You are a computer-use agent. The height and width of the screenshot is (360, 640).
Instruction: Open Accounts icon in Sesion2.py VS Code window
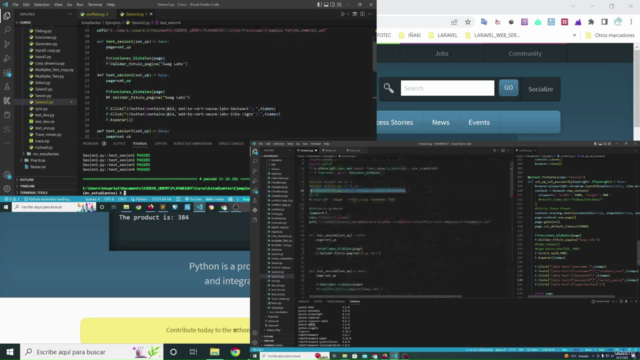pyautogui.click(x=7, y=175)
